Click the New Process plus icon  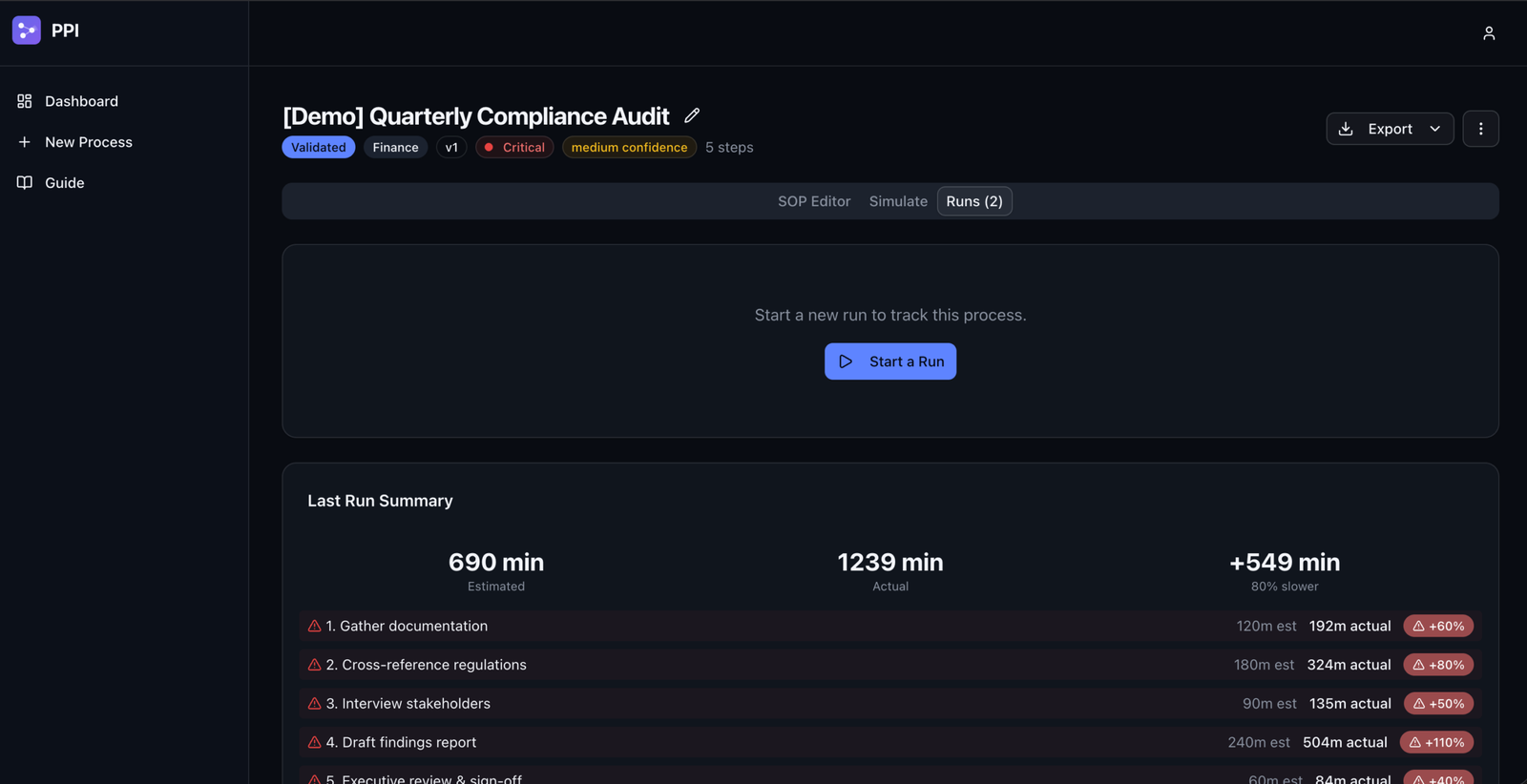point(25,142)
